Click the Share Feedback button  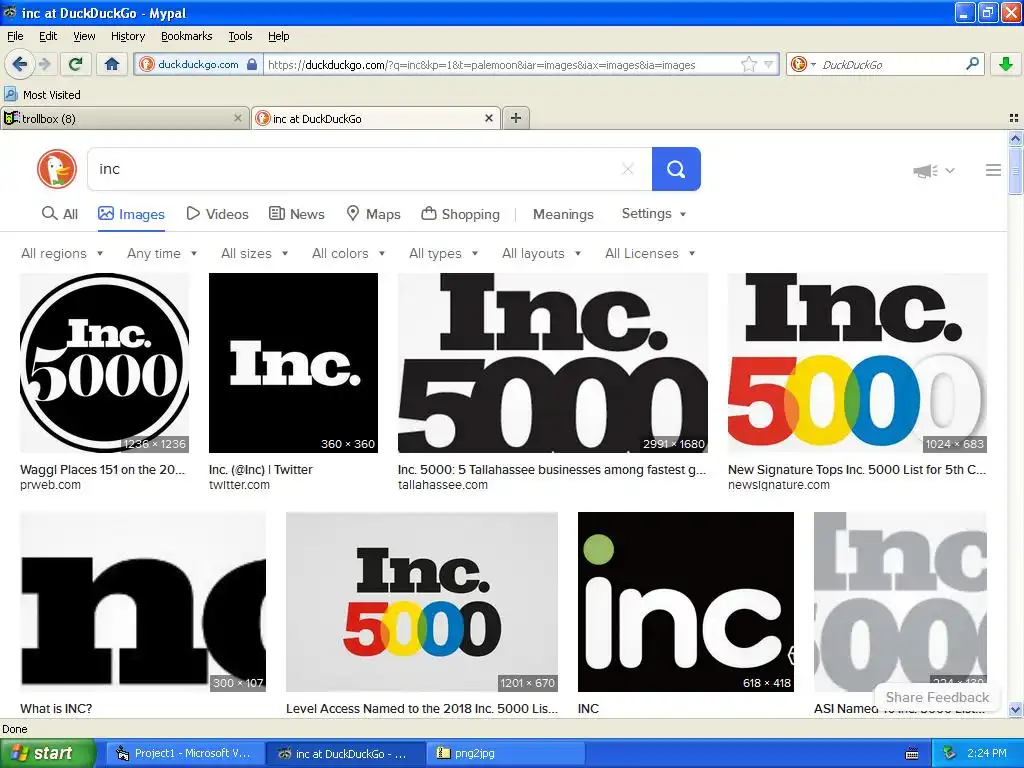click(936, 697)
